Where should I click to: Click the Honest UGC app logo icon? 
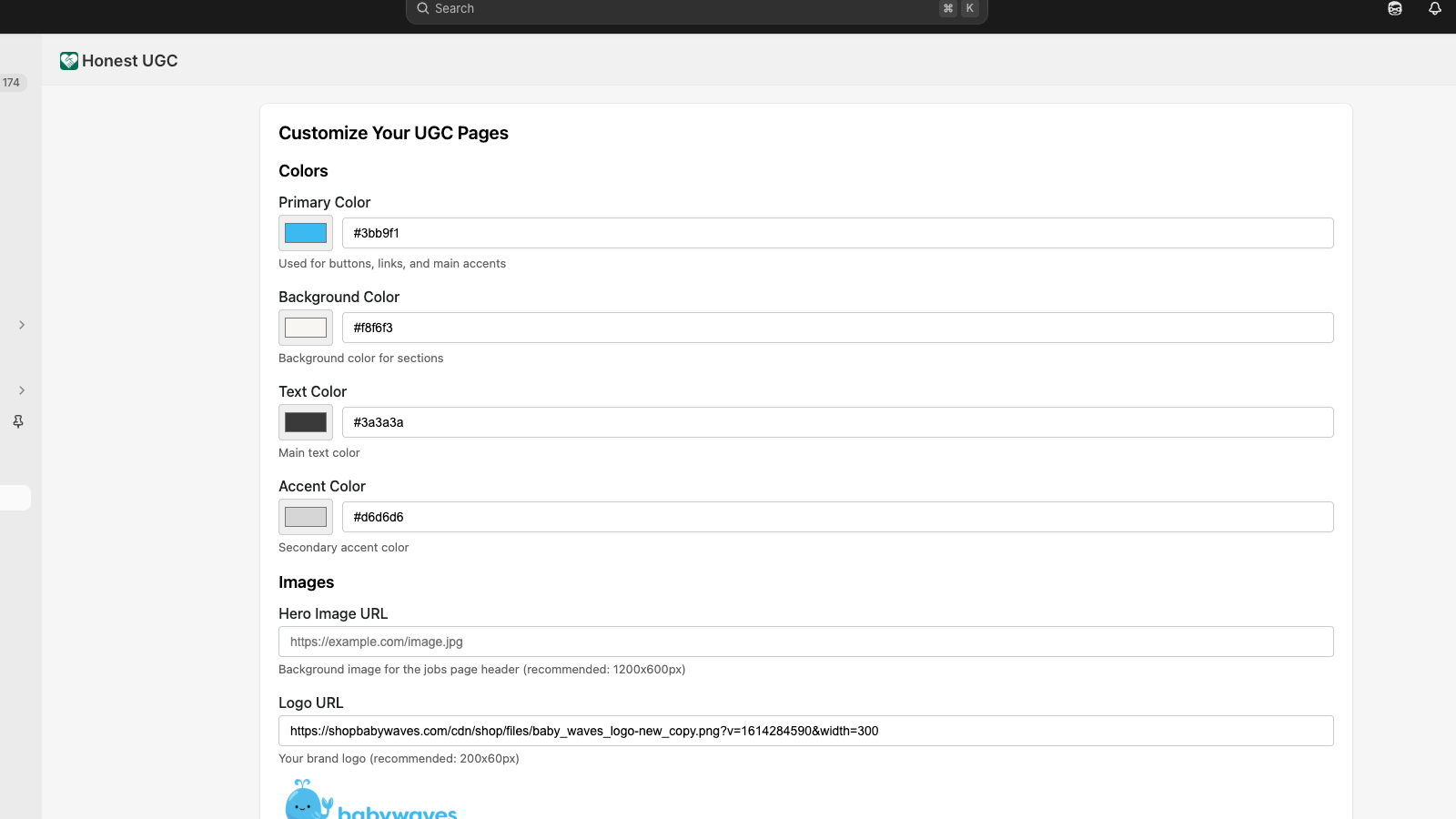pos(69,61)
